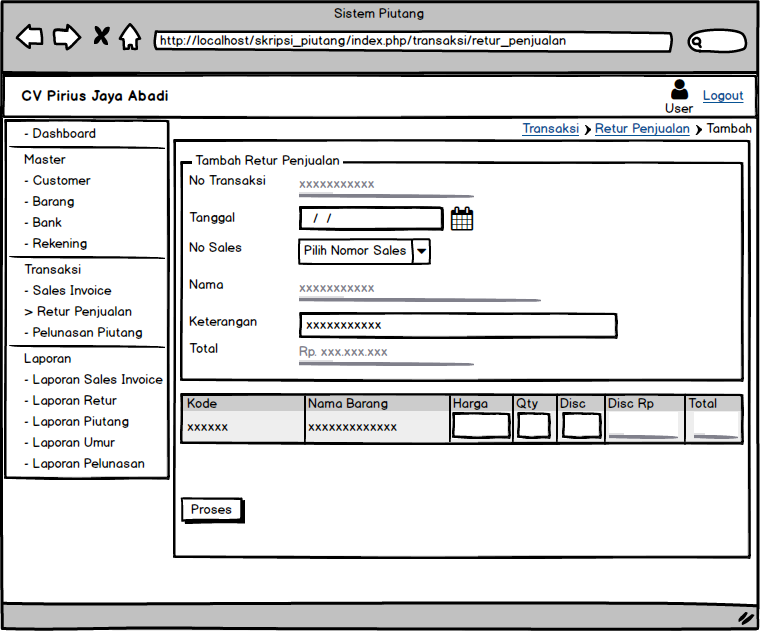
Task: Click the browser home icon
Action: pos(130,37)
